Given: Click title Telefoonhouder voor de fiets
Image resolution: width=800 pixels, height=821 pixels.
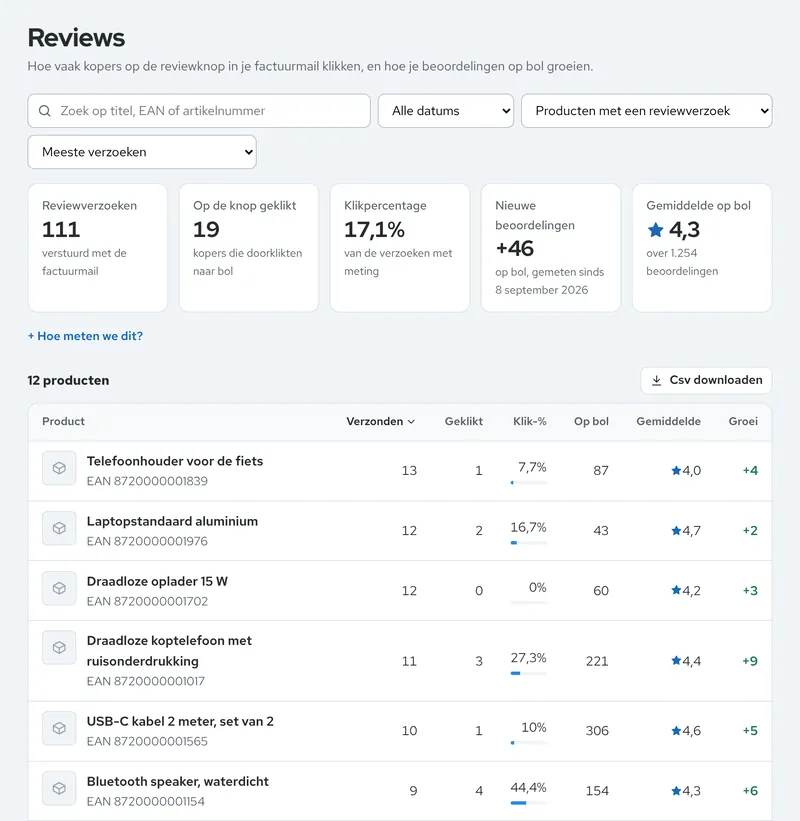Looking at the screenshot, I should point(175,461).
